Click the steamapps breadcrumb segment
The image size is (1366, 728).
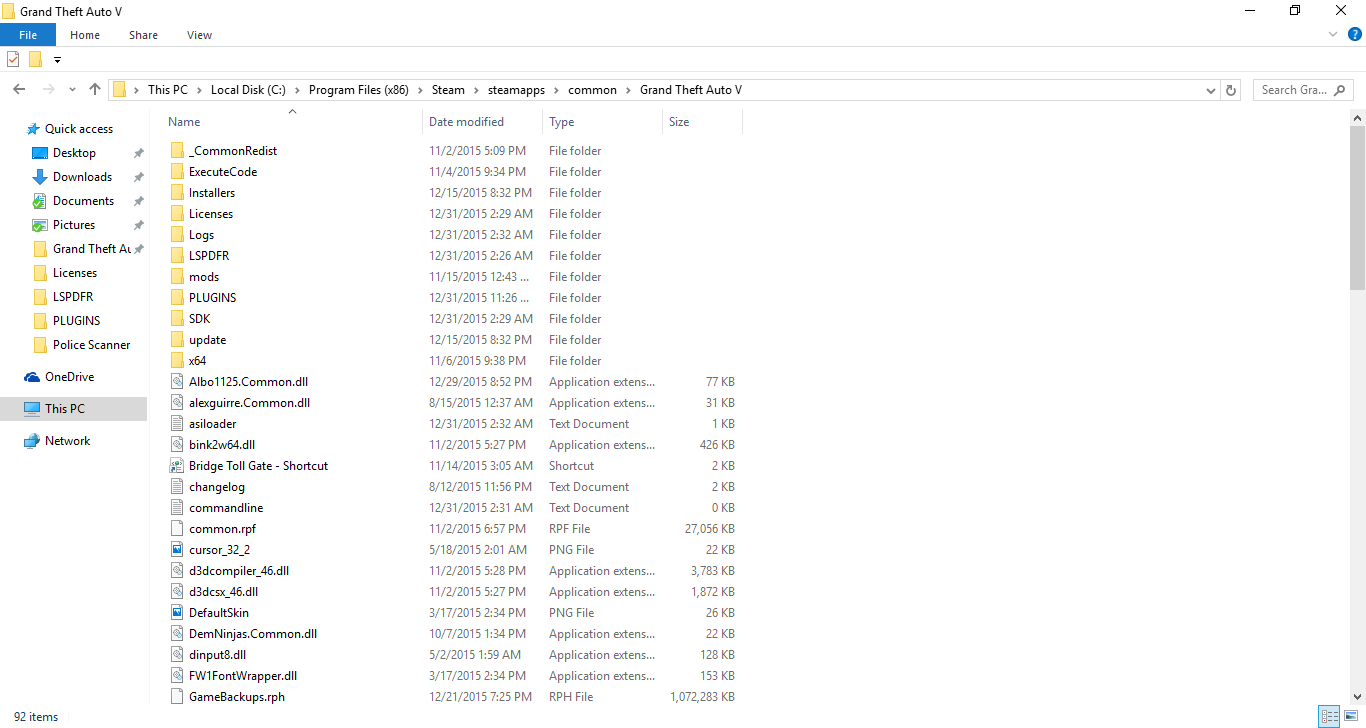pos(516,90)
